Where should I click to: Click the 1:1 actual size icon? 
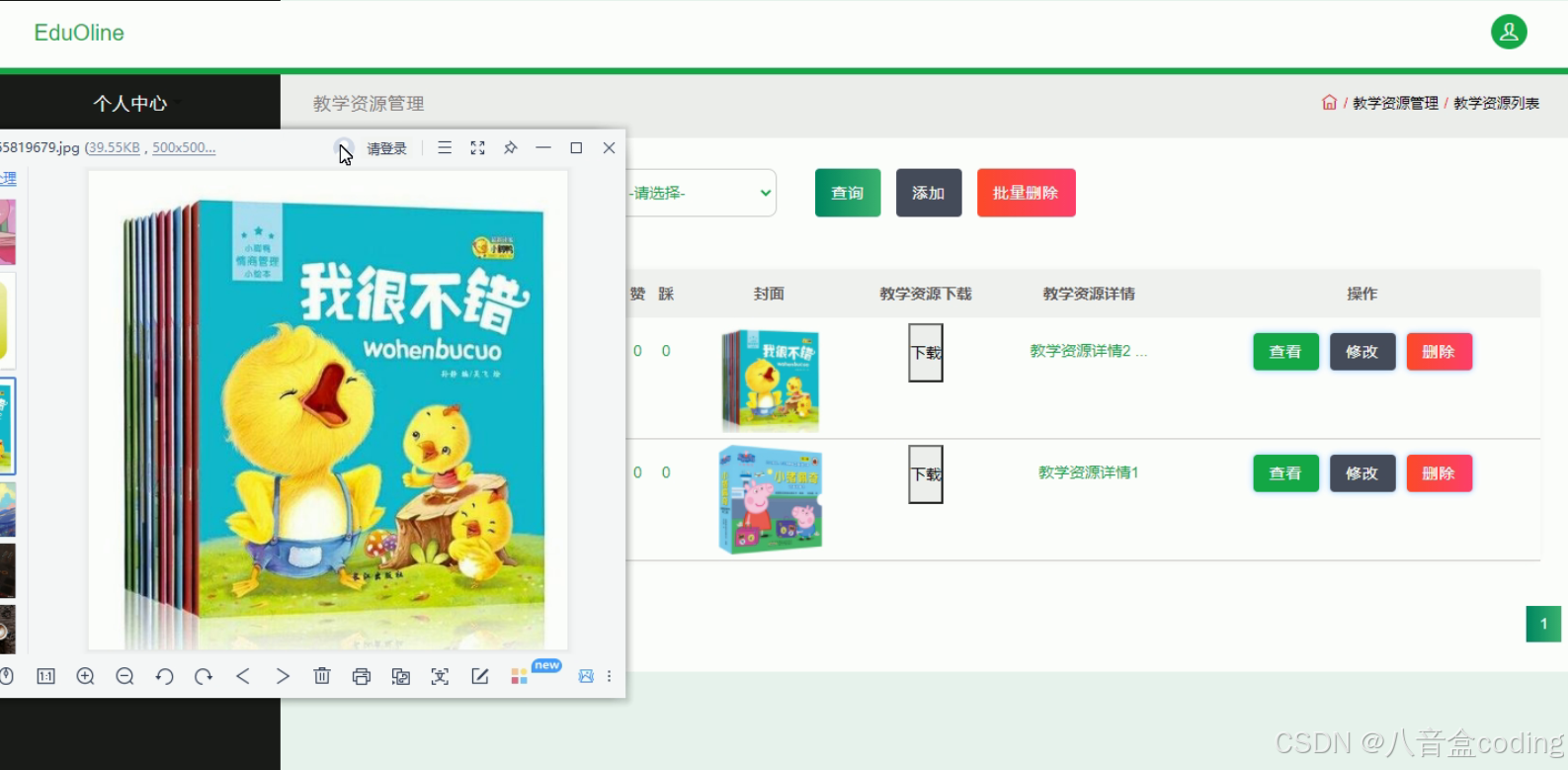point(45,676)
